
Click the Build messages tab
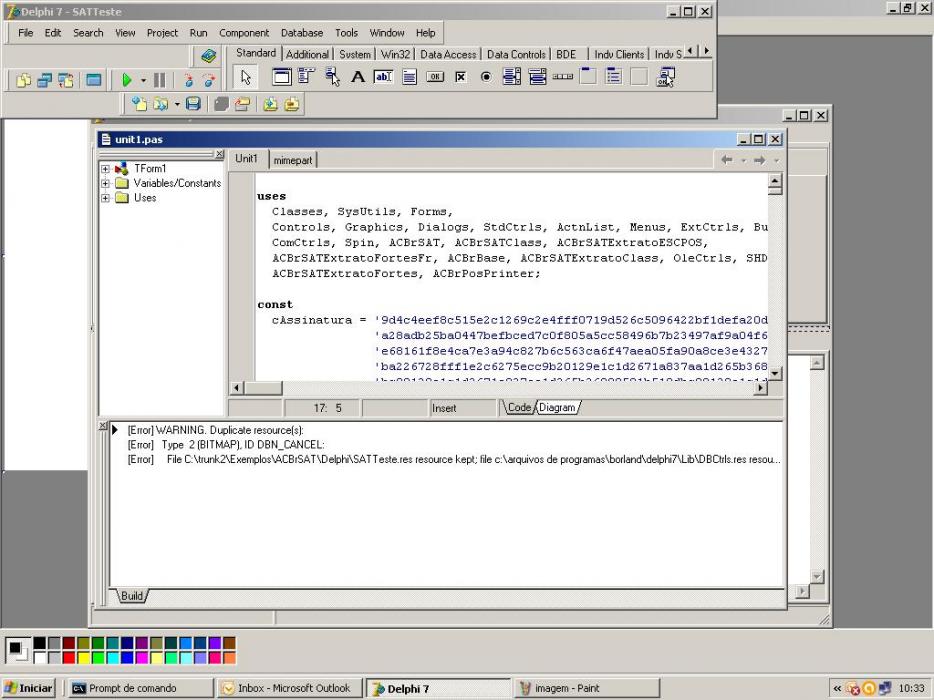pyautogui.click(x=132, y=596)
